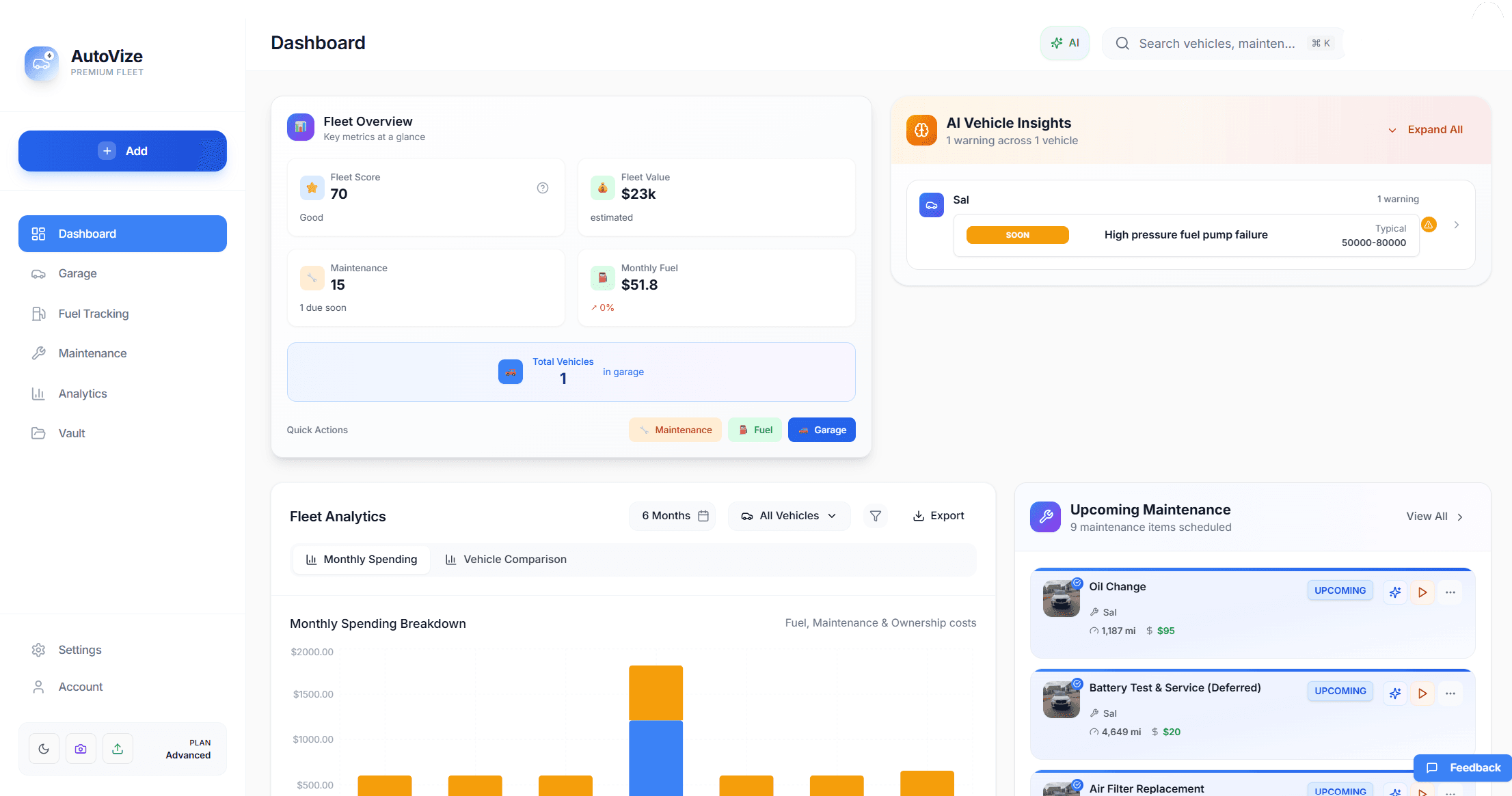Expand Sal's warning row chevron

tap(1457, 225)
